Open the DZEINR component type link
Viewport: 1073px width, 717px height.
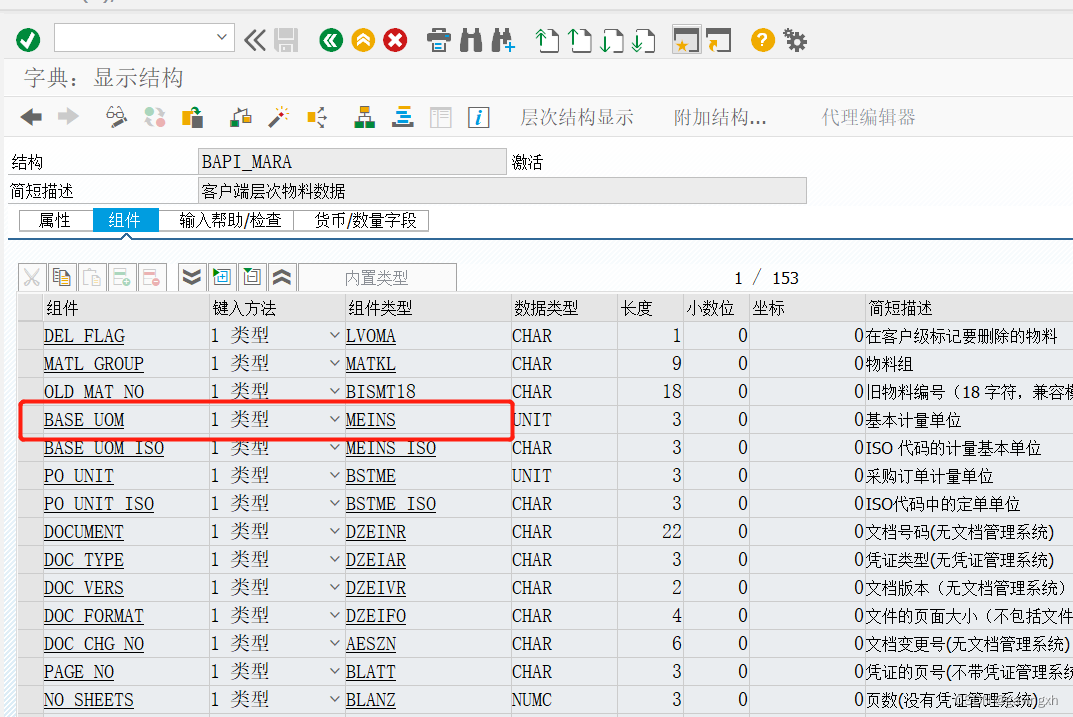pos(376,532)
